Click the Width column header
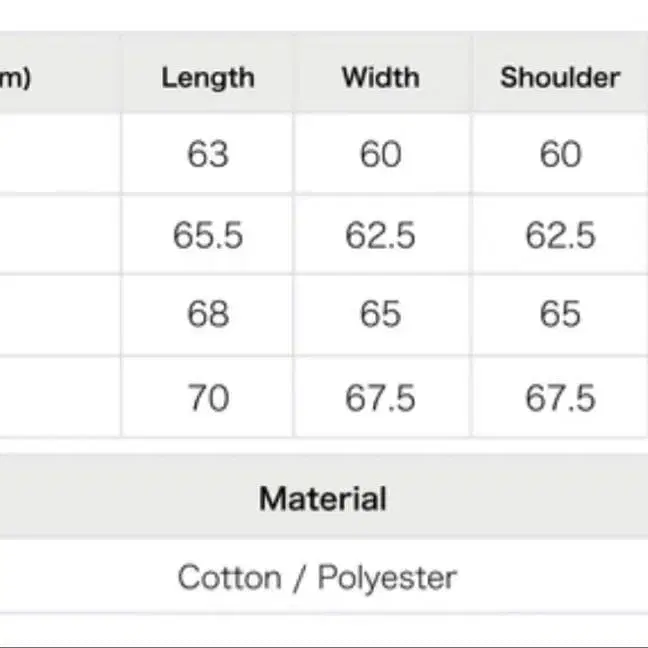The width and height of the screenshot is (648, 648). tap(380, 78)
